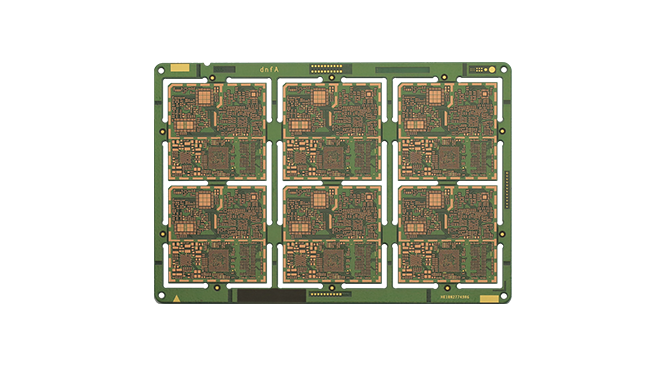Viewport: 665px width, 365px height.
Task: Click the serial number text on bottom rail
Action: click(455, 297)
